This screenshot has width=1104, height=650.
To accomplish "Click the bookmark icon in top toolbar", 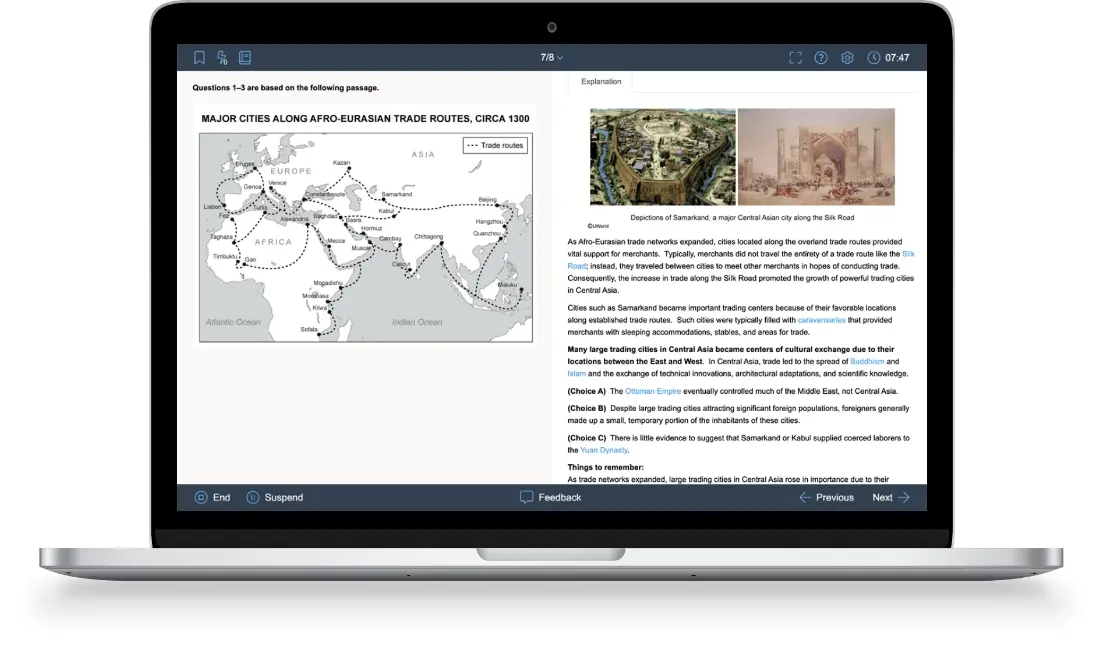I will click(x=199, y=58).
